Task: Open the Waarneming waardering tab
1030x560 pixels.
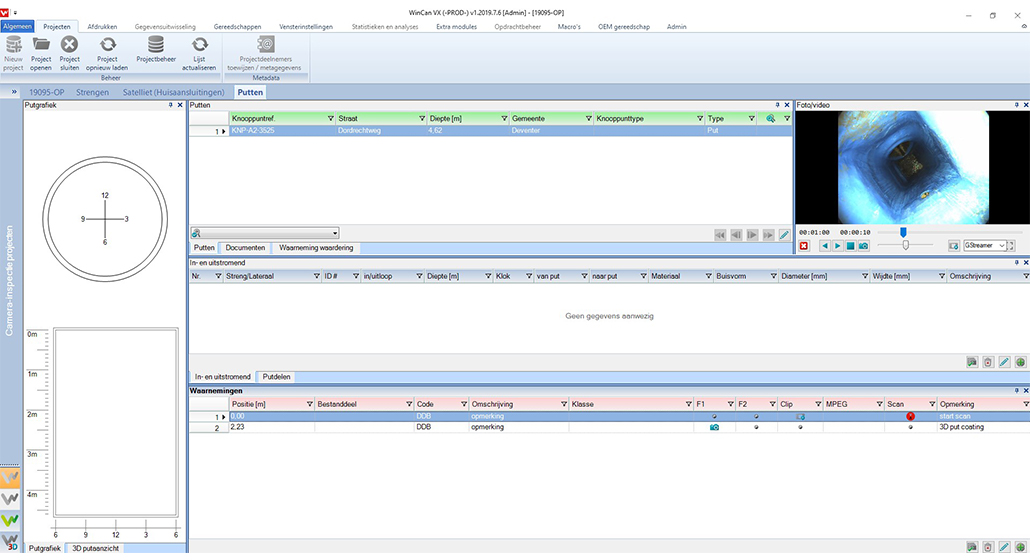Action: pyautogui.click(x=316, y=248)
